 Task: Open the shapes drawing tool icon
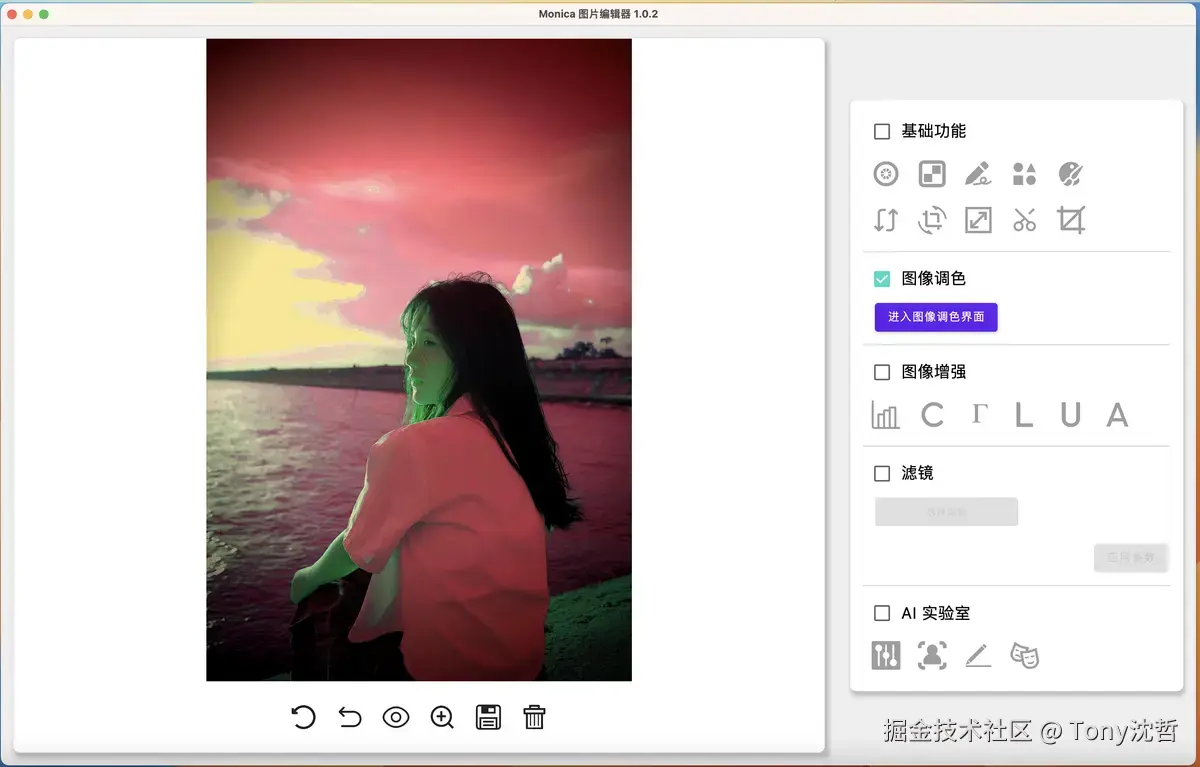click(x=1024, y=174)
